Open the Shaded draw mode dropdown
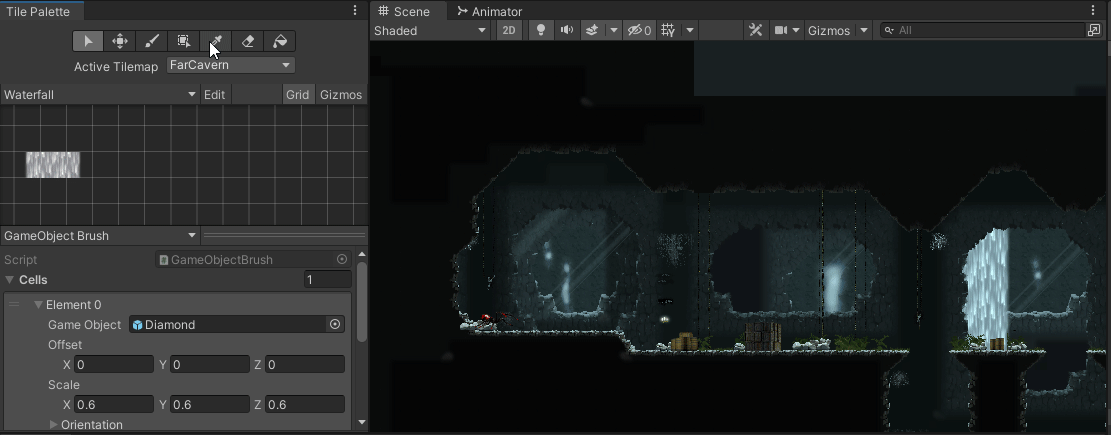1111x435 pixels. (x=430, y=30)
